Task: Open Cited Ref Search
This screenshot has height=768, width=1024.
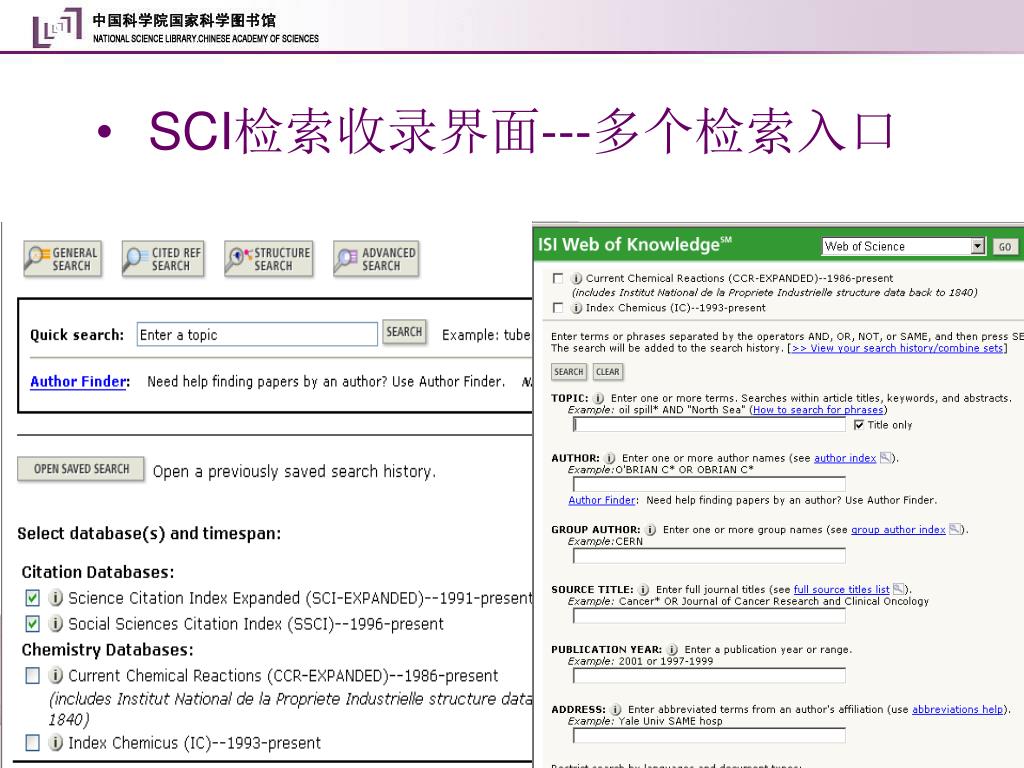Action: click(x=163, y=259)
